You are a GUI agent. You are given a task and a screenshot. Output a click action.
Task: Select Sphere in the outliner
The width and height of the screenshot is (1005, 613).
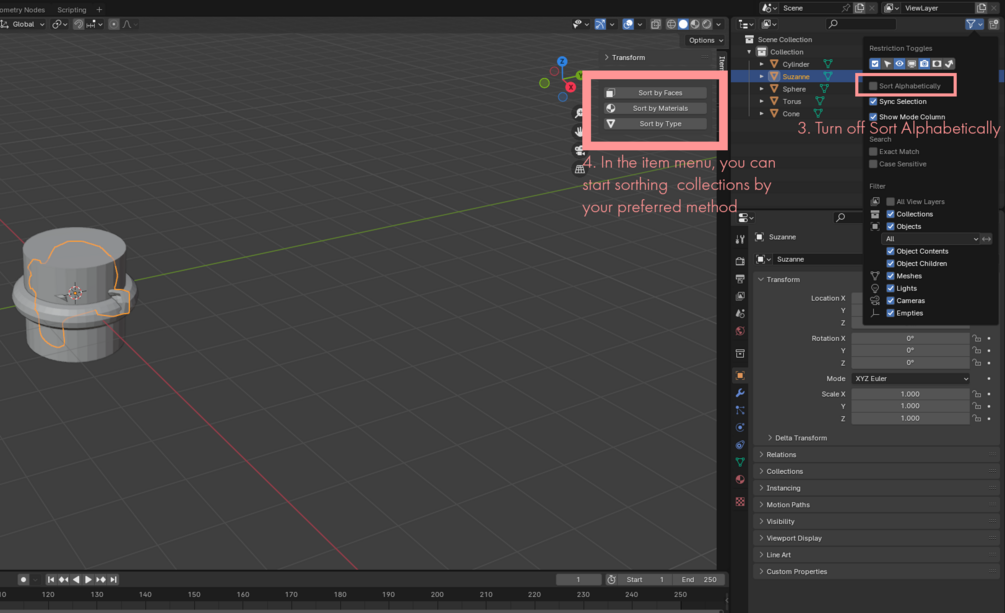pyautogui.click(x=793, y=89)
